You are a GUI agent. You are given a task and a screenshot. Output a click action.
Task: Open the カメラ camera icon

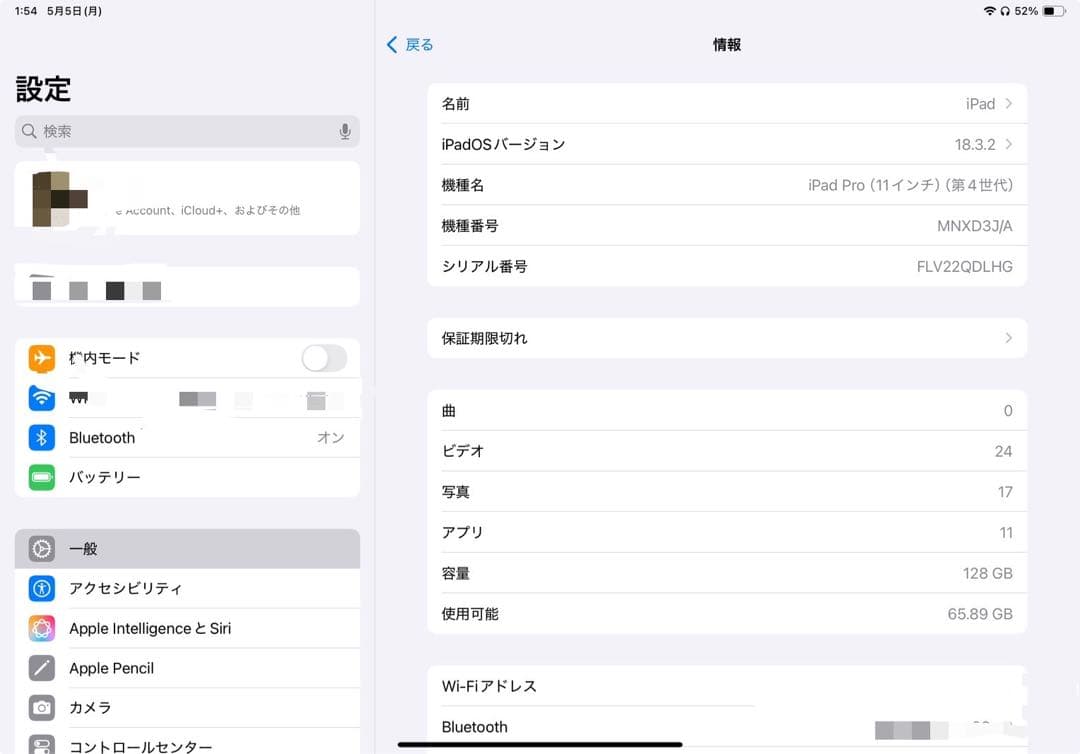coord(41,707)
